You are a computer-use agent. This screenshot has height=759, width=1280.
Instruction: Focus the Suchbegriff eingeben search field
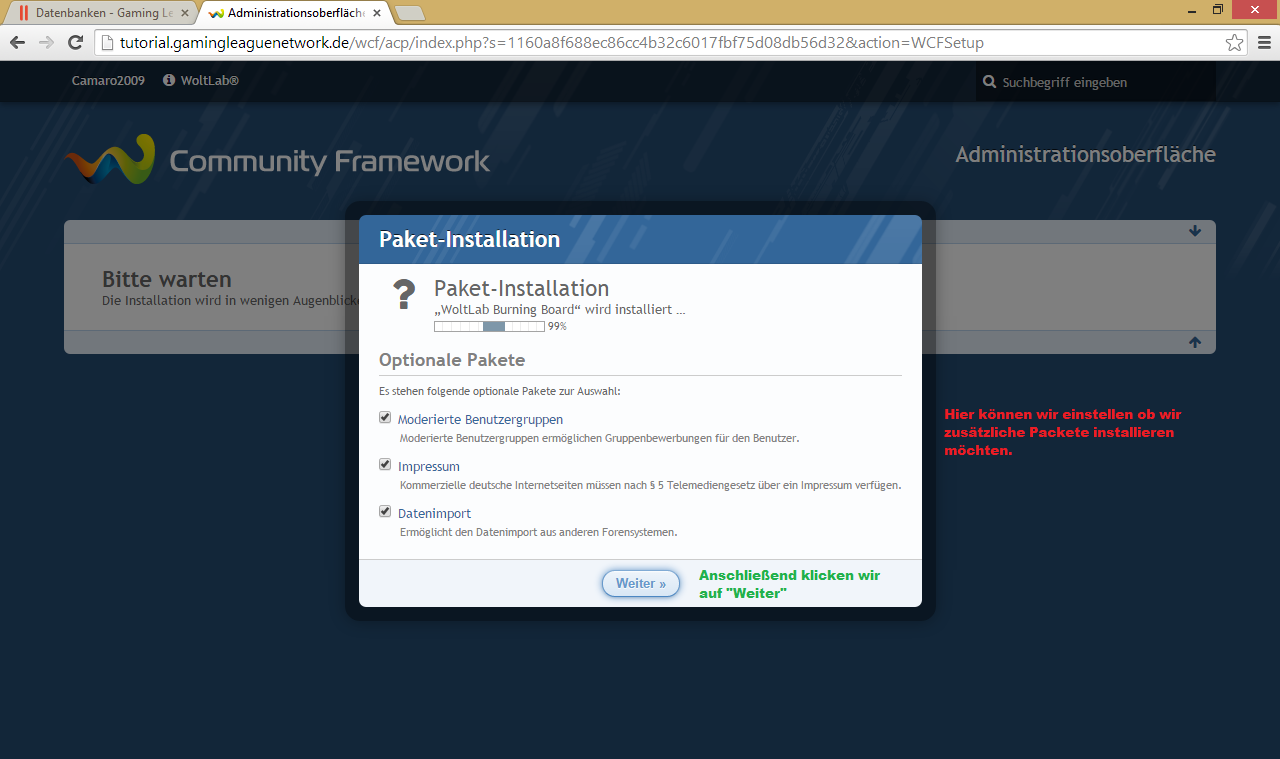click(1100, 82)
